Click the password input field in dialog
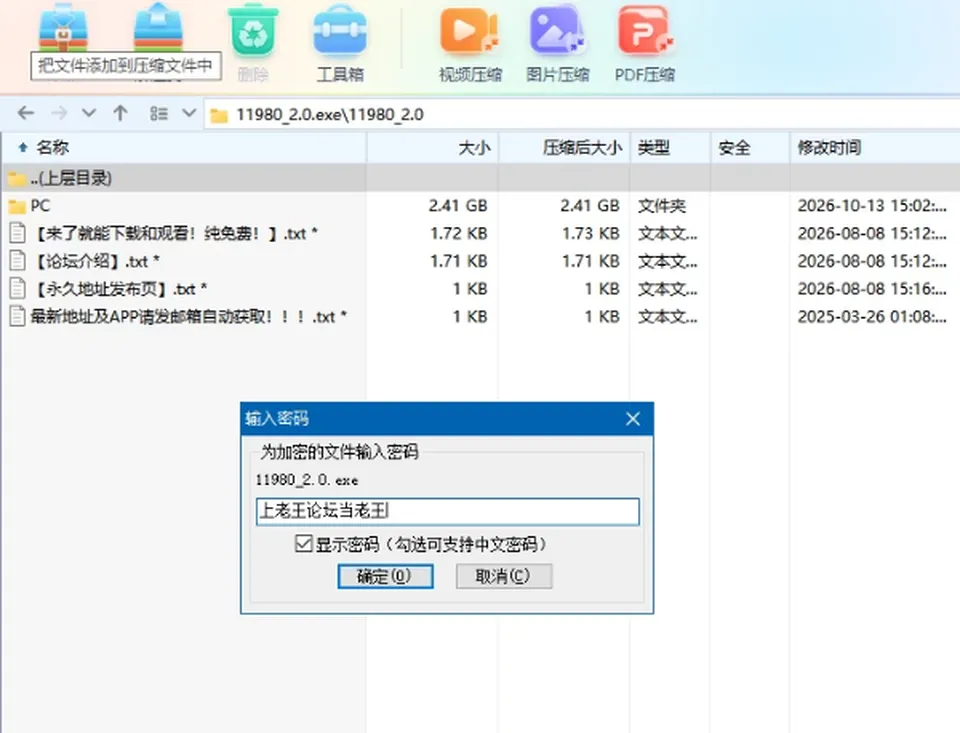The height and width of the screenshot is (733, 960). pyautogui.click(x=448, y=511)
